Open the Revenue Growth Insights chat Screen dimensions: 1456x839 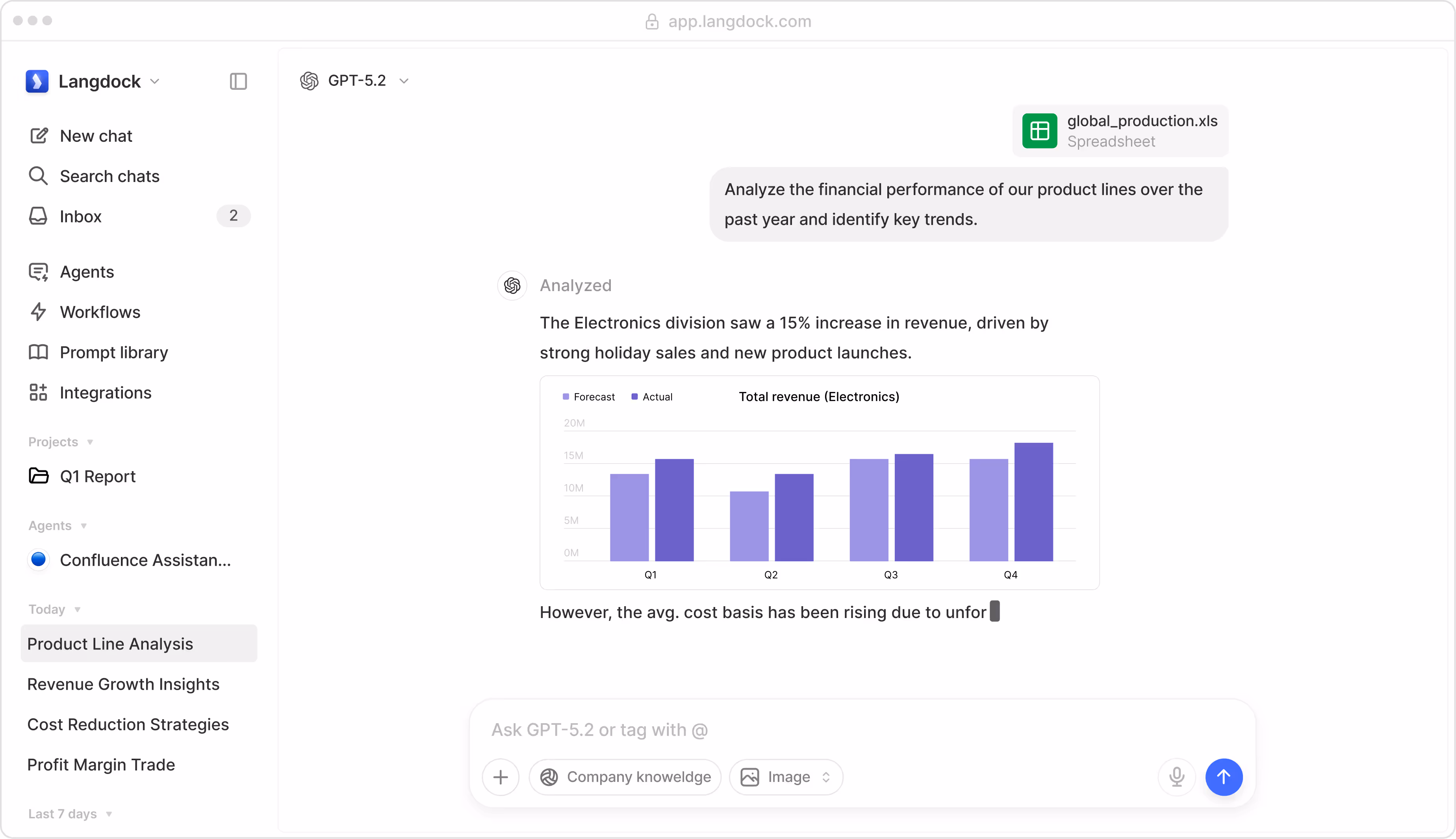point(123,684)
